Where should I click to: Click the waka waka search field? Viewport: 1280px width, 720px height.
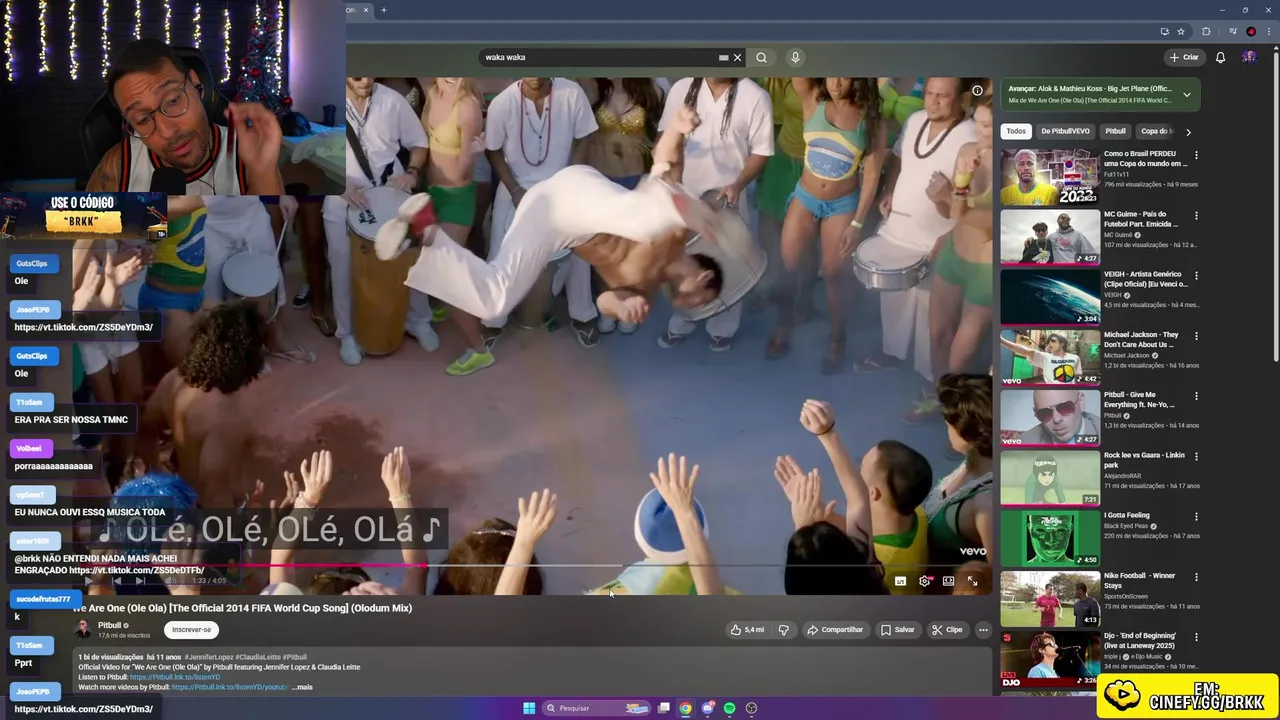coord(598,57)
